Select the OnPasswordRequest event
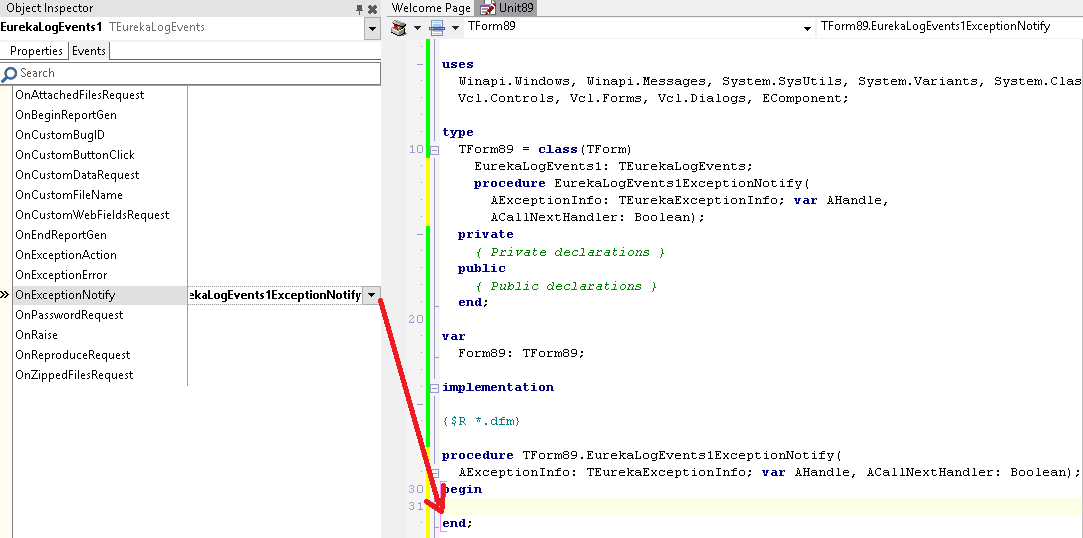The width and height of the screenshot is (1083, 538). pyautogui.click(x=69, y=315)
